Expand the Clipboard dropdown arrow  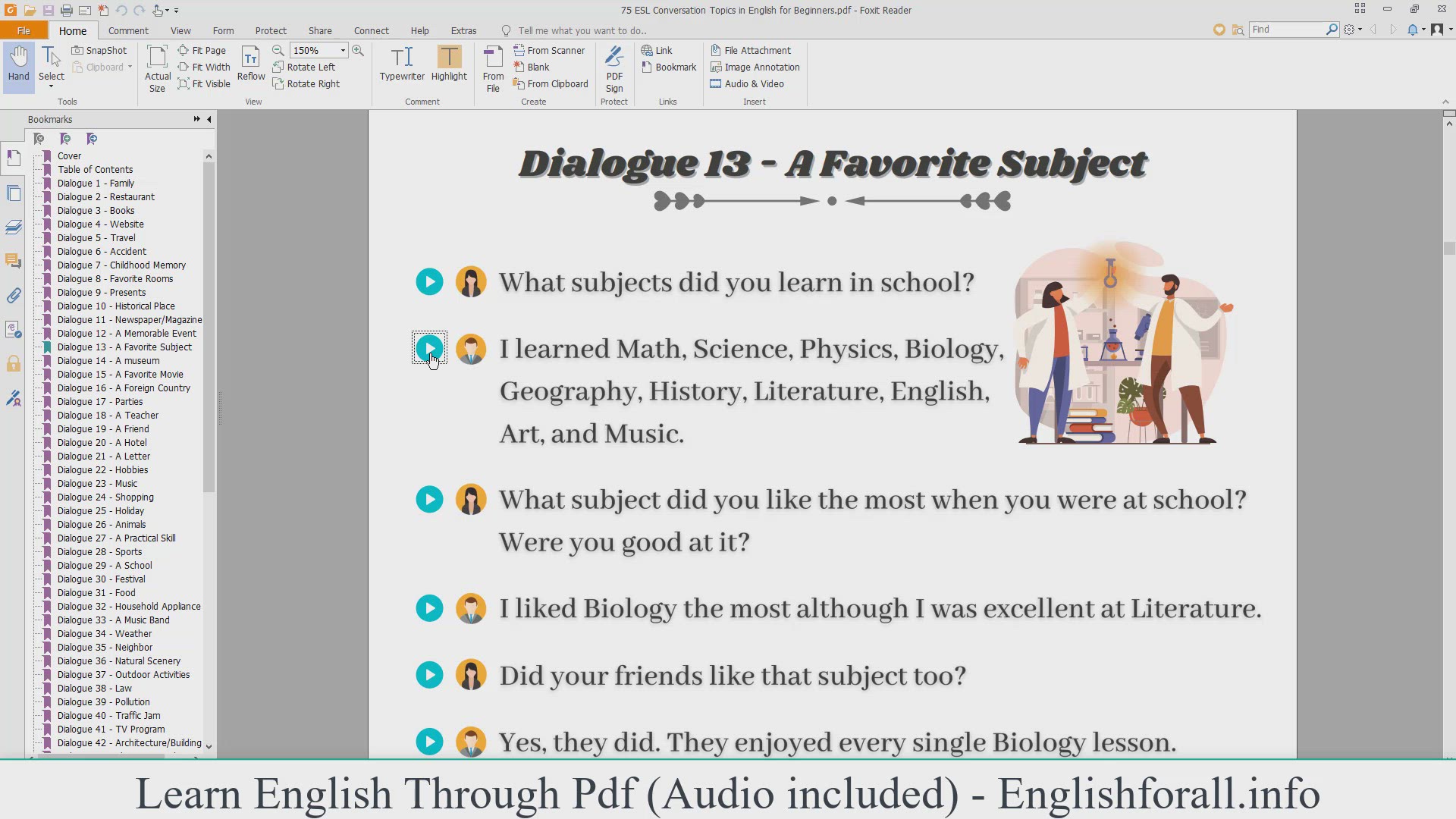(130, 67)
